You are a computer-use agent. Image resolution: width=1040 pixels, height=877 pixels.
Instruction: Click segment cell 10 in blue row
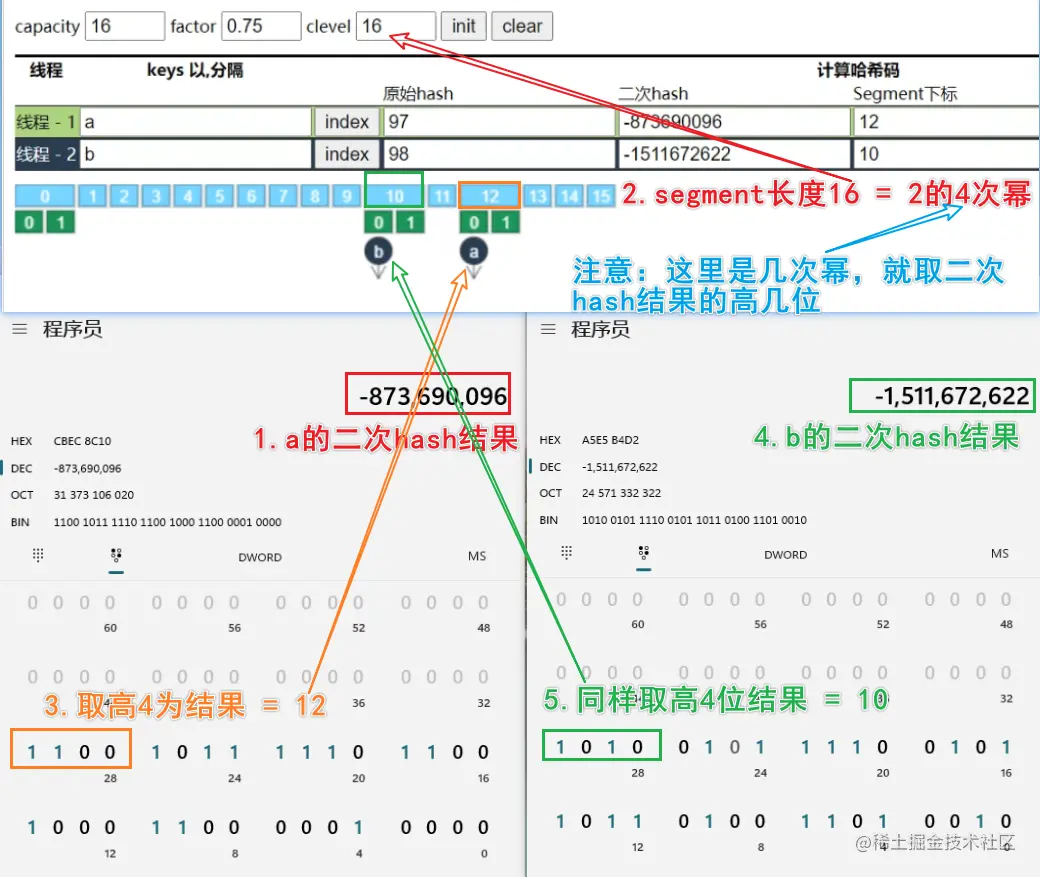395,196
